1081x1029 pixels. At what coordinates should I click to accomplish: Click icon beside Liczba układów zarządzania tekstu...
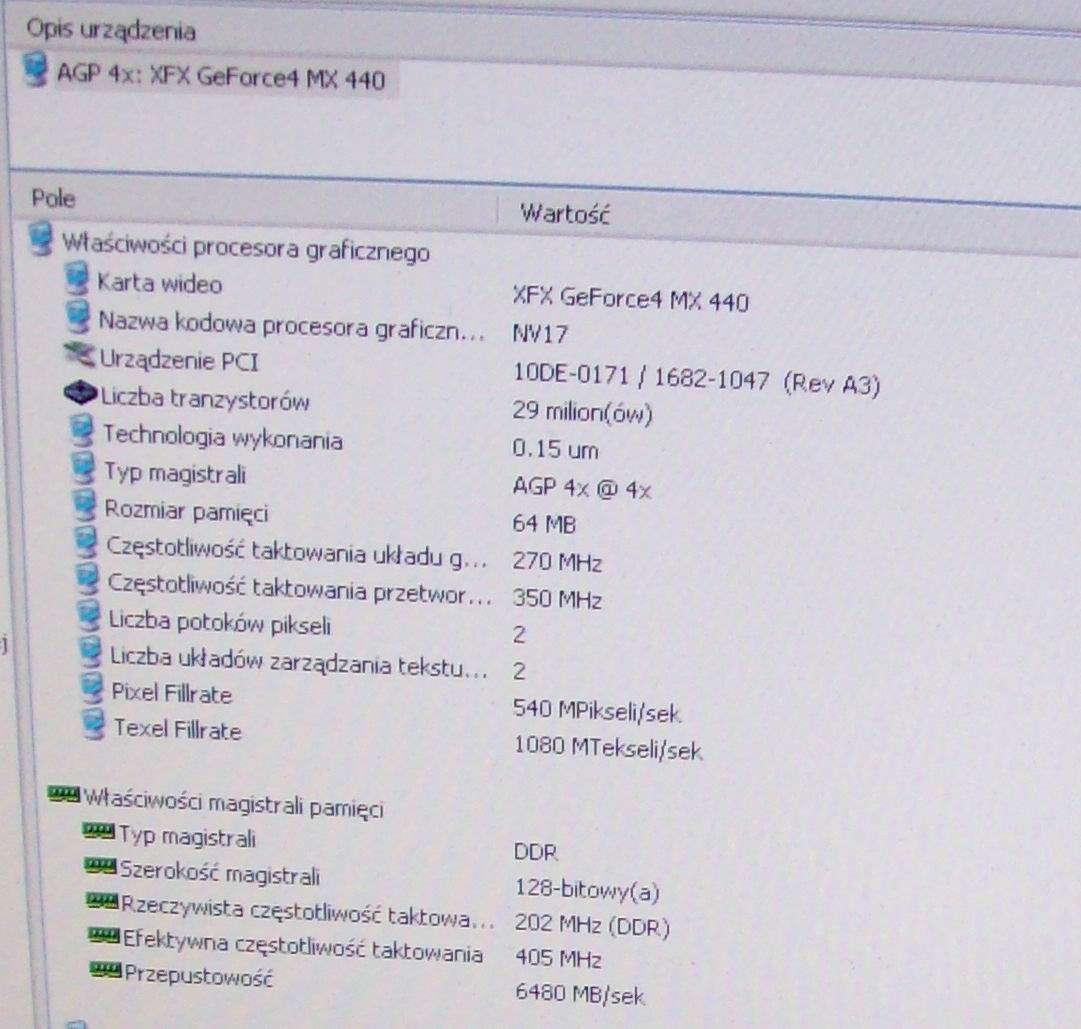[90, 652]
